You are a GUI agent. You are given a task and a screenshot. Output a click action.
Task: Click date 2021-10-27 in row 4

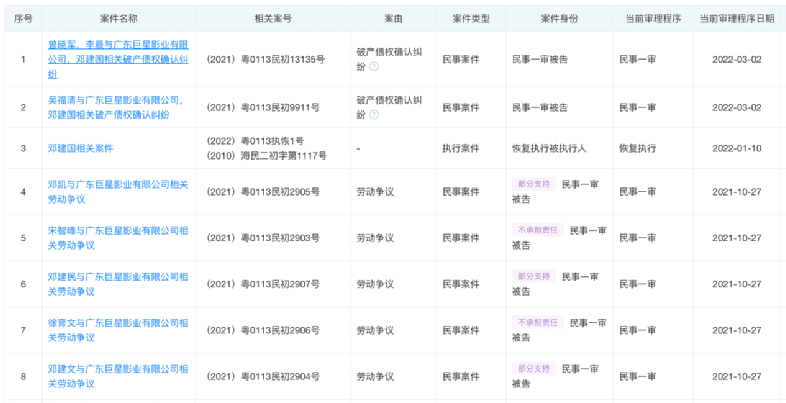click(x=736, y=191)
